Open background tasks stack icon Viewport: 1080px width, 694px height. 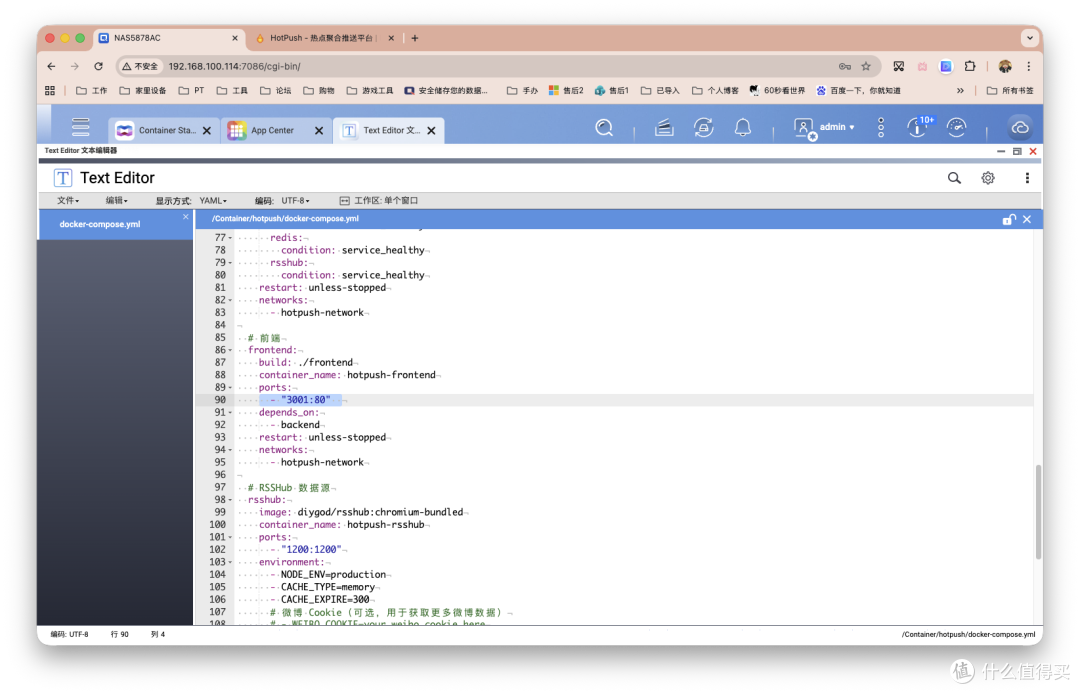pyautogui.click(x=664, y=127)
